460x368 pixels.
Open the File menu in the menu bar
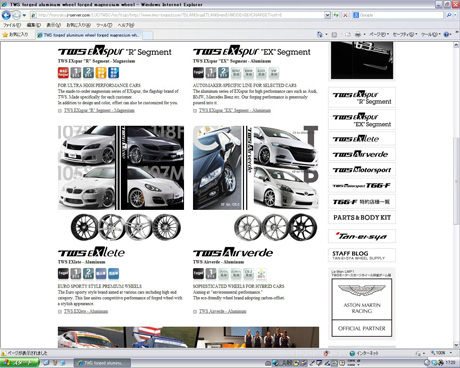pyautogui.click(x=12, y=25)
